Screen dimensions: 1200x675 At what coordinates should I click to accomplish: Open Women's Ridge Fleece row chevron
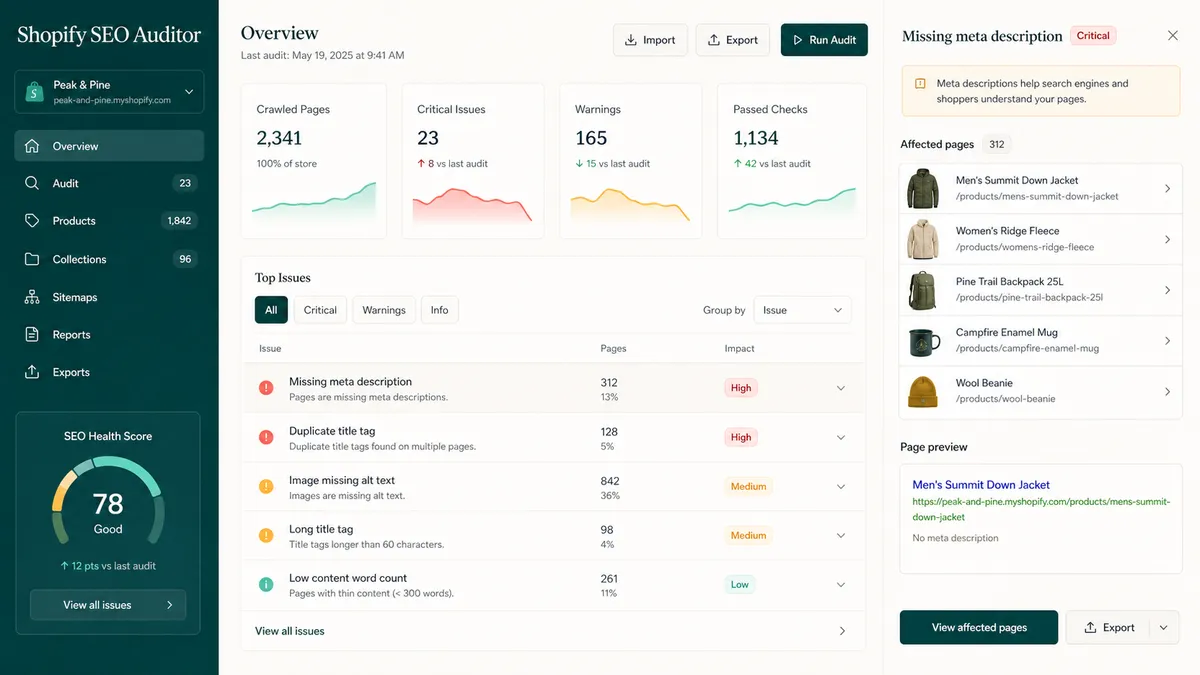[1167, 240]
